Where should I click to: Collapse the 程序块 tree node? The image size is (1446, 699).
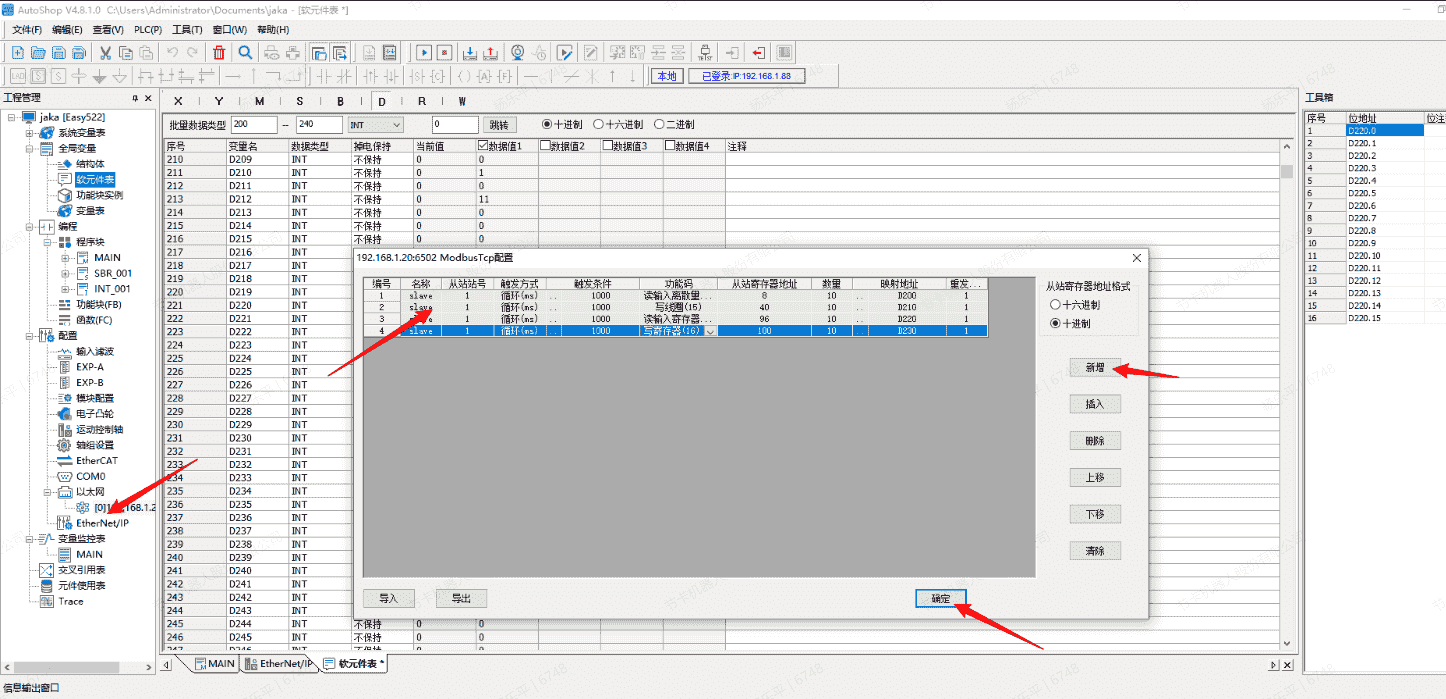[47, 242]
